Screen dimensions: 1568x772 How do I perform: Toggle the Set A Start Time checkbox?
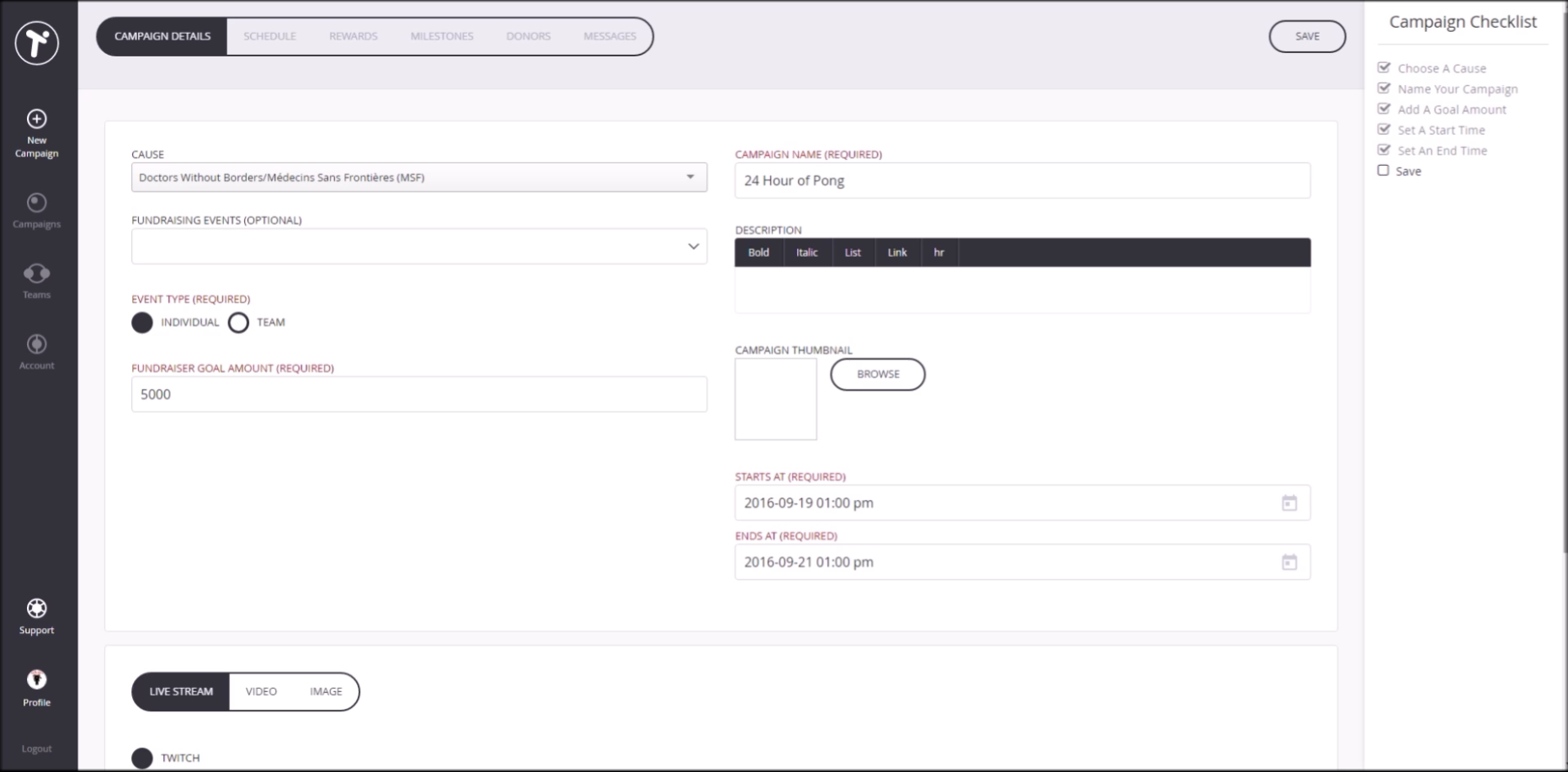click(x=1384, y=129)
